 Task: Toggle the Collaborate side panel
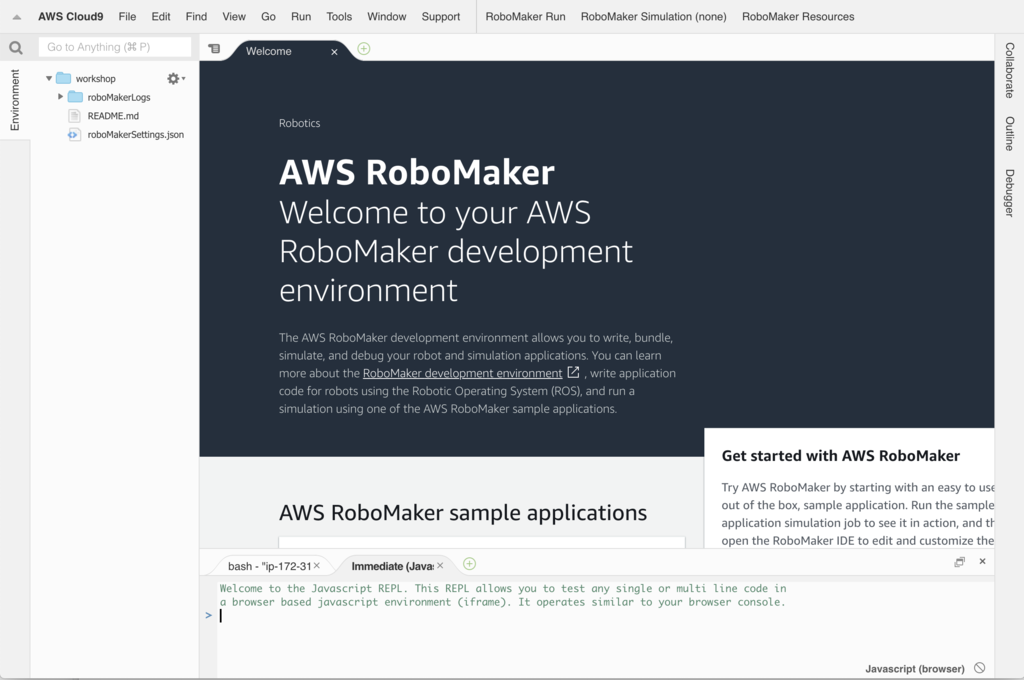tap(1010, 71)
